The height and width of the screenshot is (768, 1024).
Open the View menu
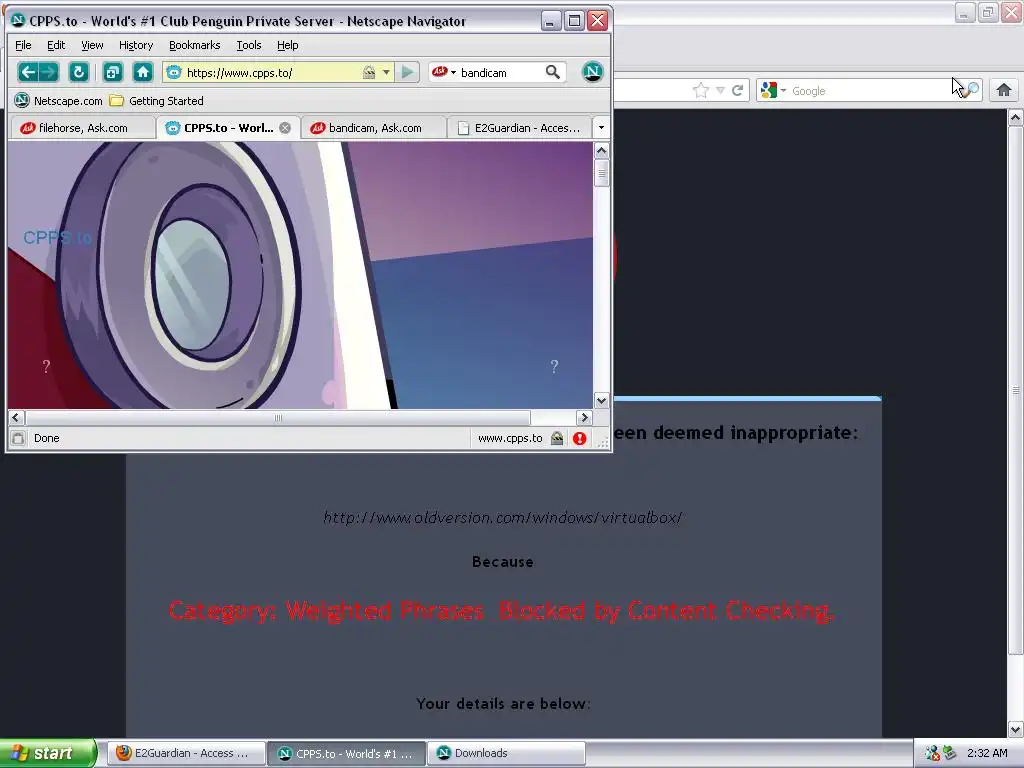pos(92,45)
